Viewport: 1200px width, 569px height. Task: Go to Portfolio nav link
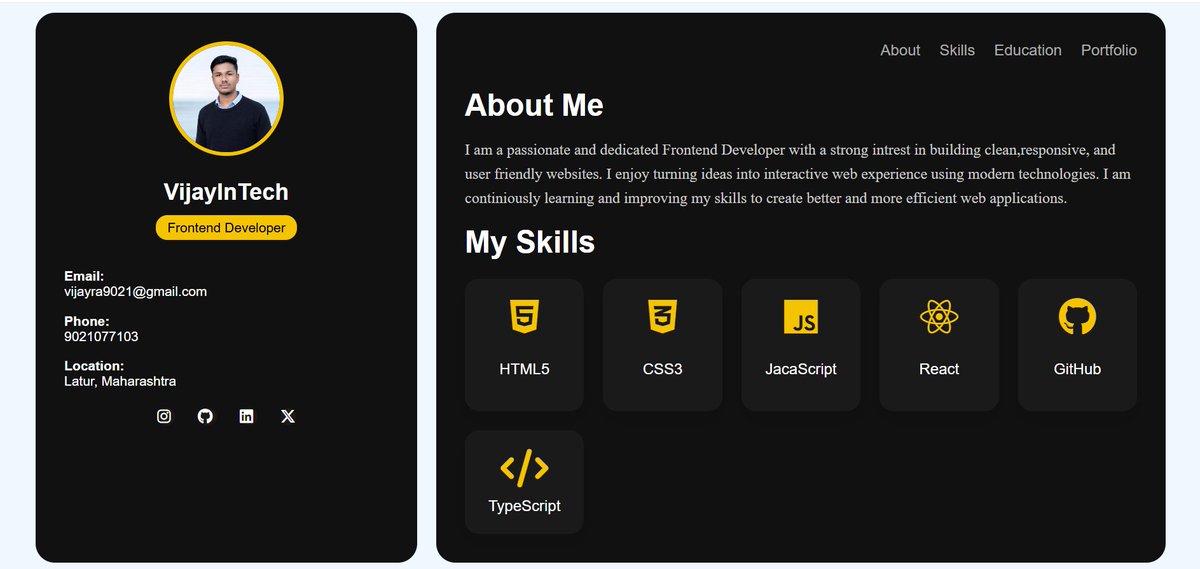(1109, 50)
